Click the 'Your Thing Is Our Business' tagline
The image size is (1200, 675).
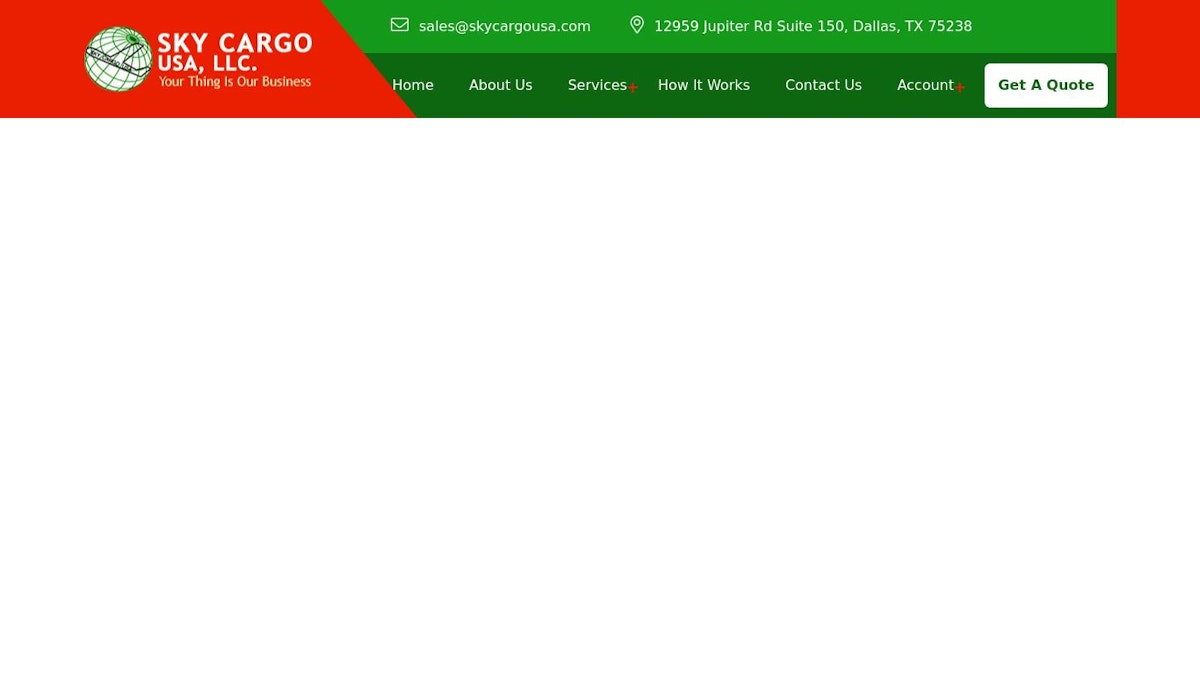[234, 82]
